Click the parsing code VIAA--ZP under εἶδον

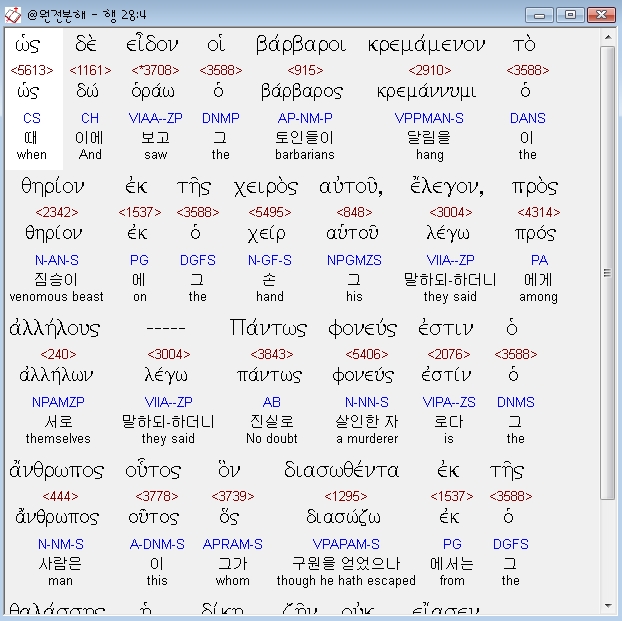click(155, 118)
